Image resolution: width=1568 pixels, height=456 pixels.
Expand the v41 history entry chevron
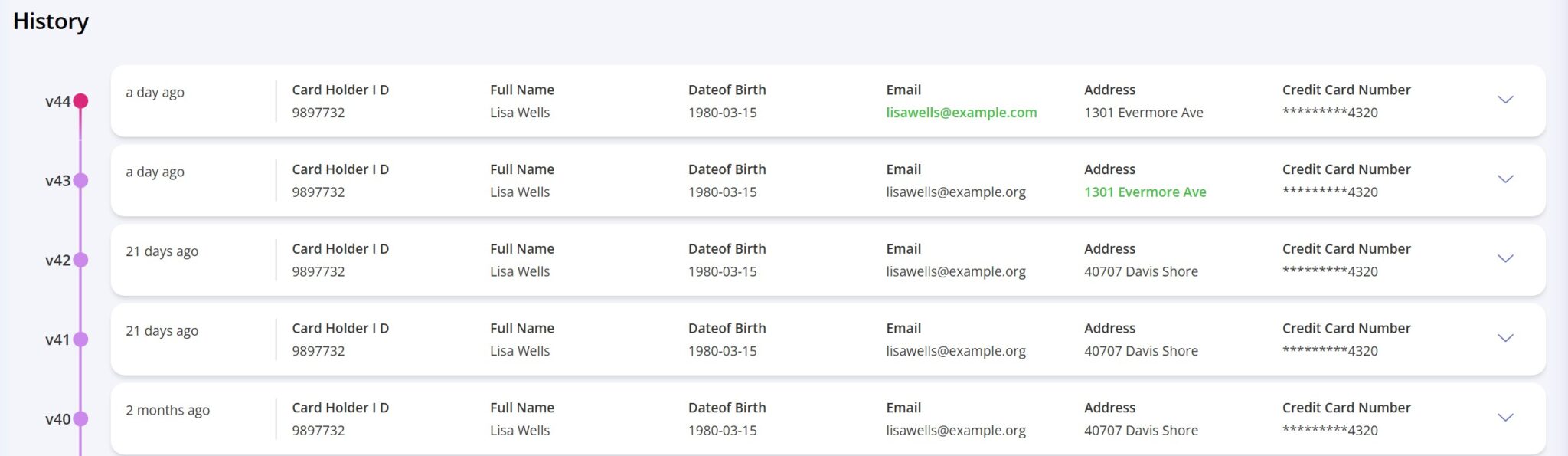click(1504, 338)
